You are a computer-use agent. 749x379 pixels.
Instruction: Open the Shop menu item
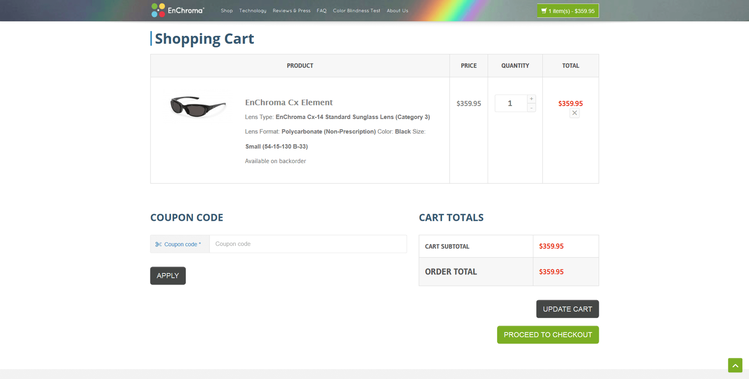coord(226,11)
